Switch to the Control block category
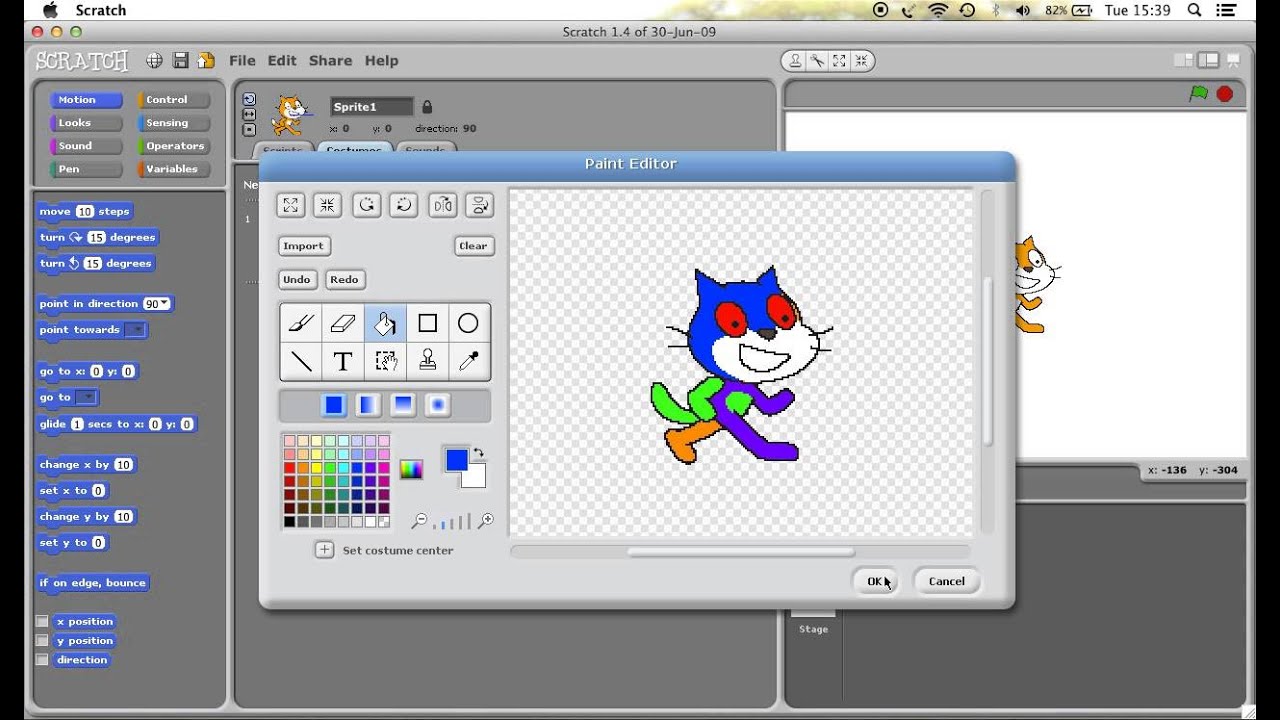Screen dimensions: 1280x720 (x=174, y=100)
